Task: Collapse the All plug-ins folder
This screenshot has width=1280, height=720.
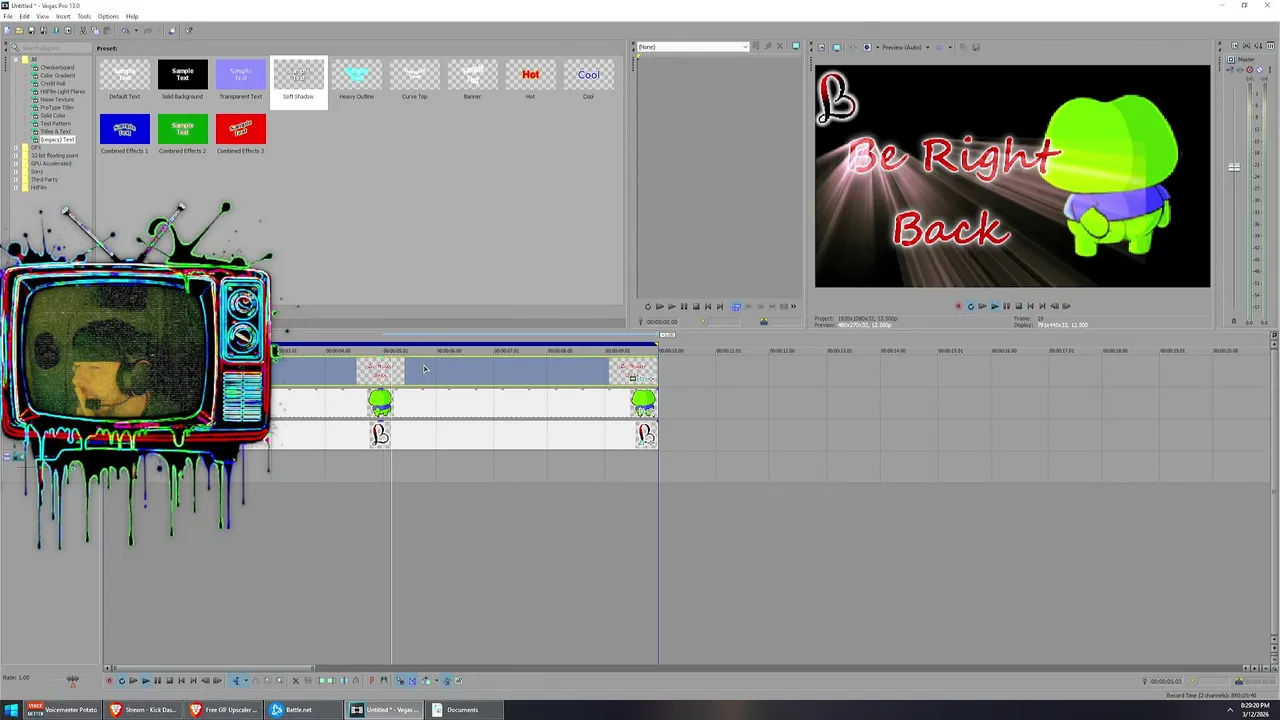Action: (16, 59)
